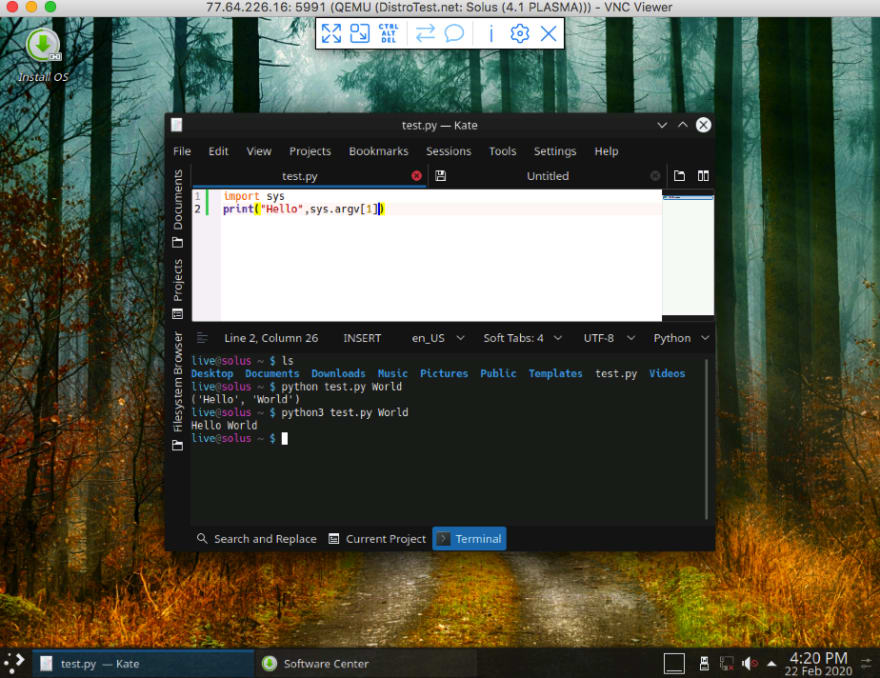Open the UTF-8 encoding dropdown
The width and height of the screenshot is (880, 678).
[609, 338]
